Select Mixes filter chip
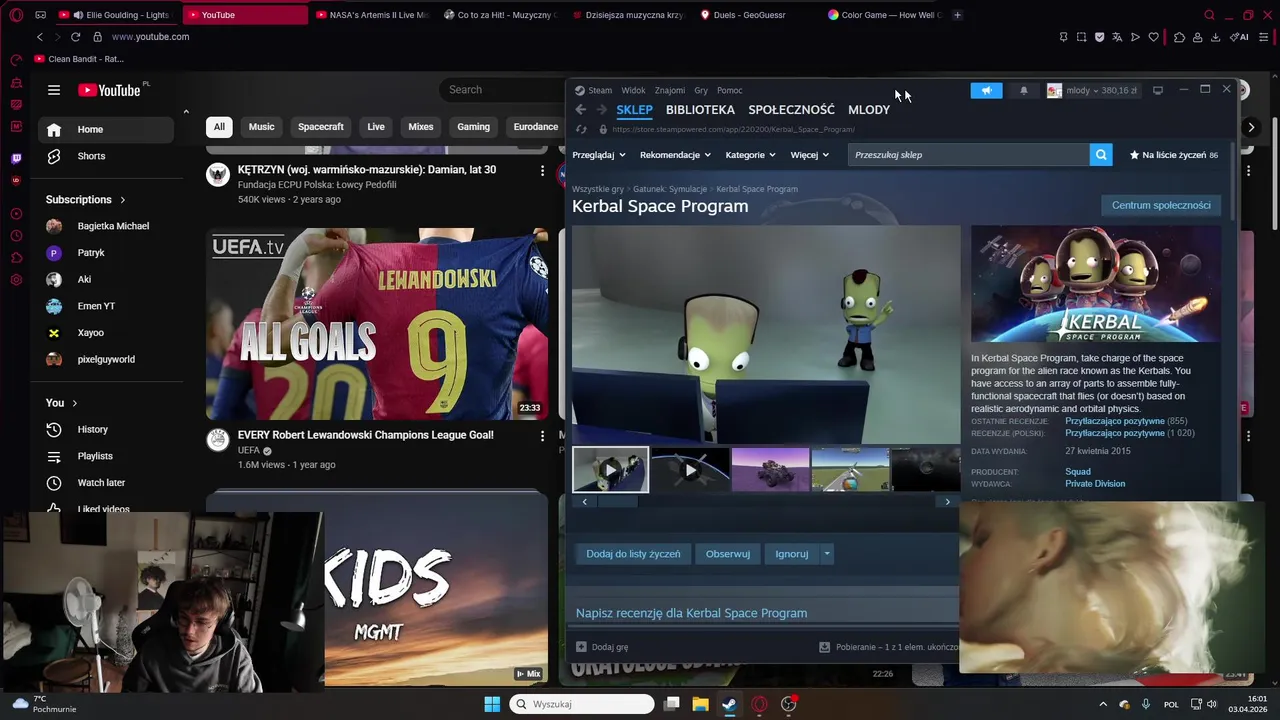 click(x=421, y=127)
